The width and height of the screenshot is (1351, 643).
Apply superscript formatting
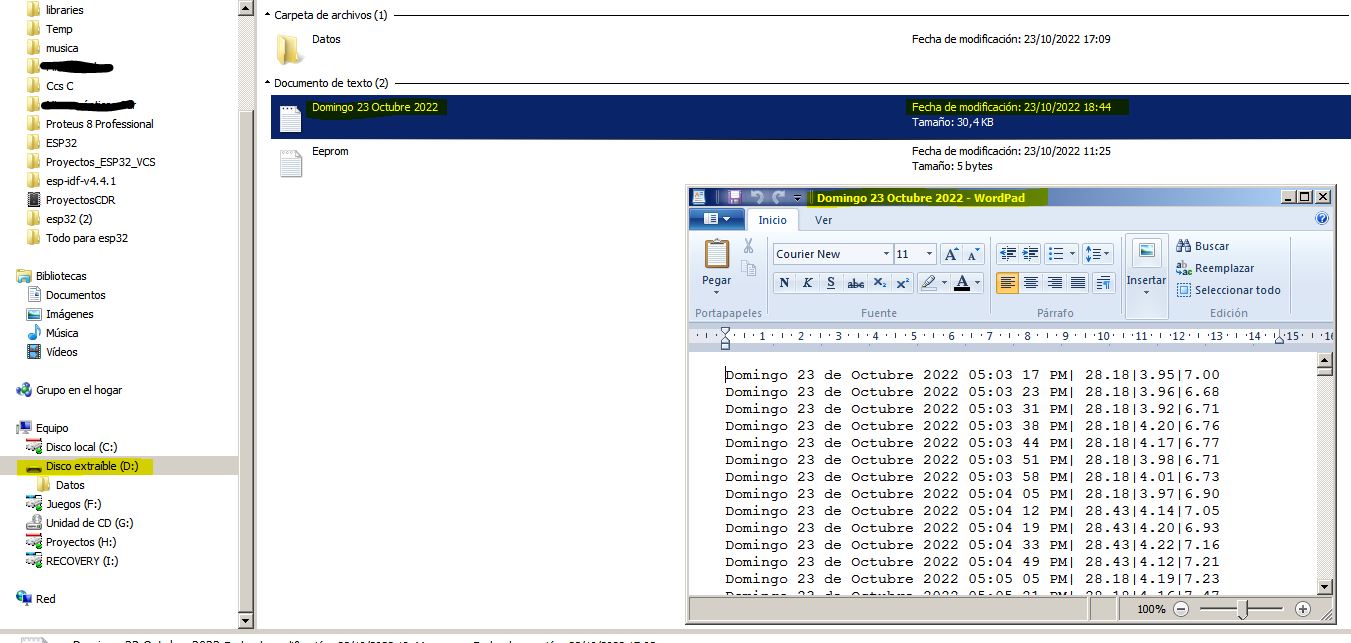[x=902, y=283]
